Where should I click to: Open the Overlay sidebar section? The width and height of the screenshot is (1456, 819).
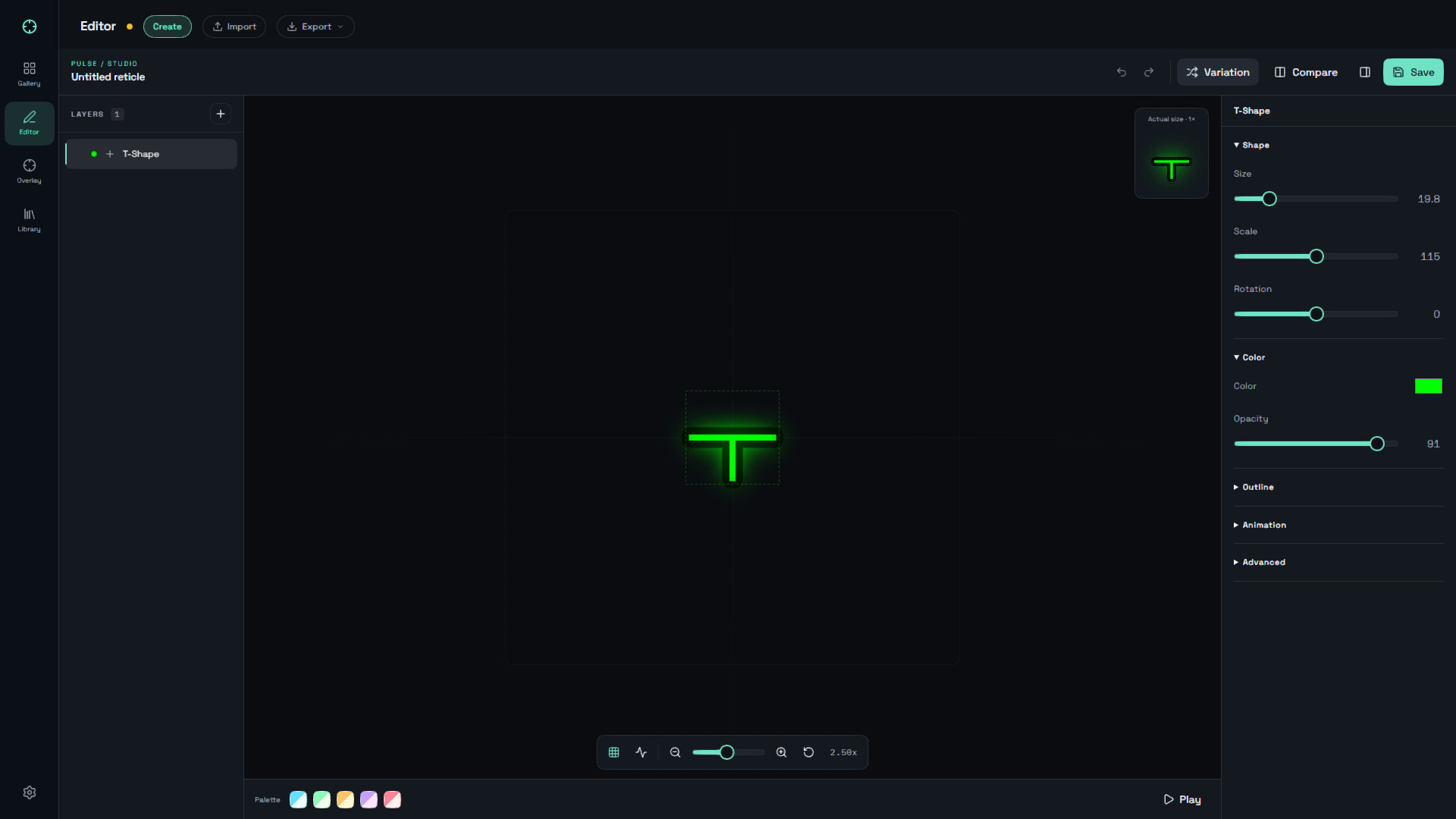tap(30, 171)
